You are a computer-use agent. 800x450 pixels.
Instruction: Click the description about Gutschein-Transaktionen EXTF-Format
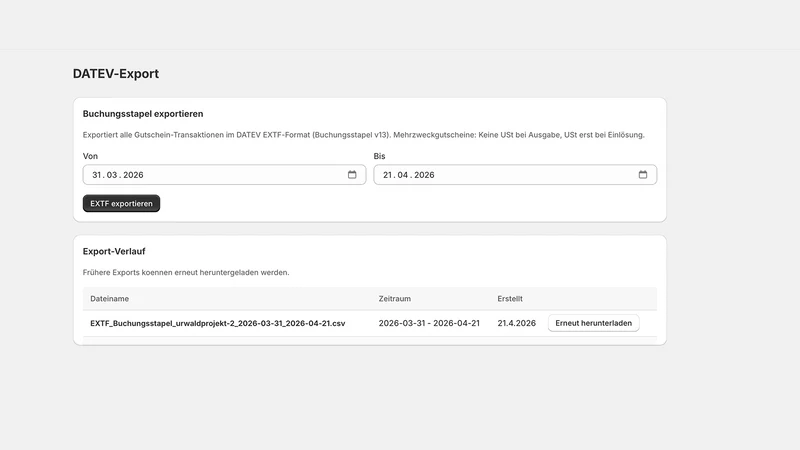point(363,135)
